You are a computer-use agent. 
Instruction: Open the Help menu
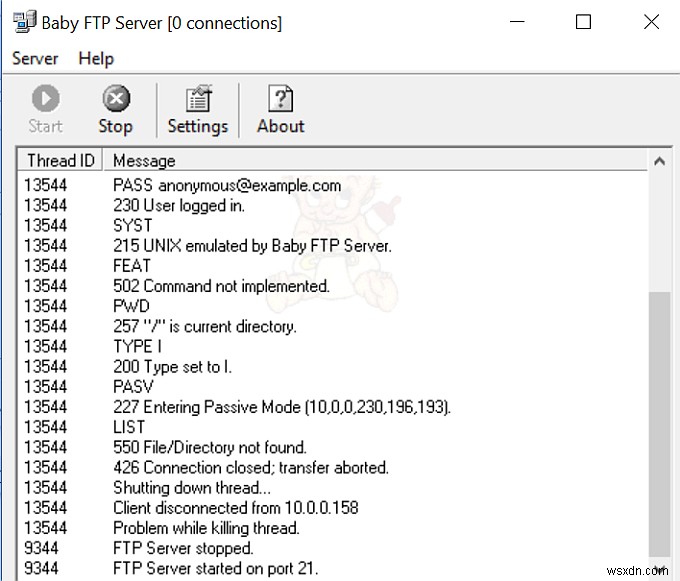click(x=96, y=59)
